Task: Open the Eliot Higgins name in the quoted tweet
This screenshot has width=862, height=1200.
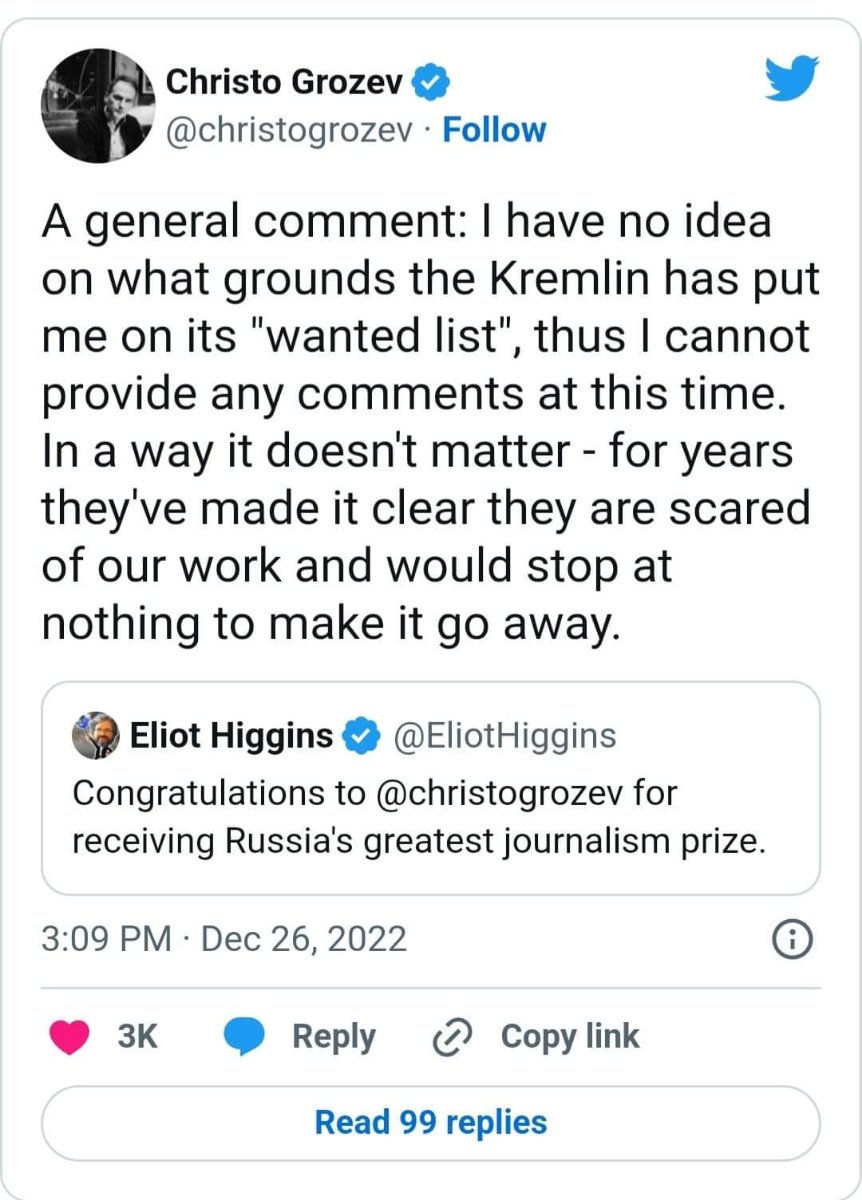Action: [x=232, y=736]
